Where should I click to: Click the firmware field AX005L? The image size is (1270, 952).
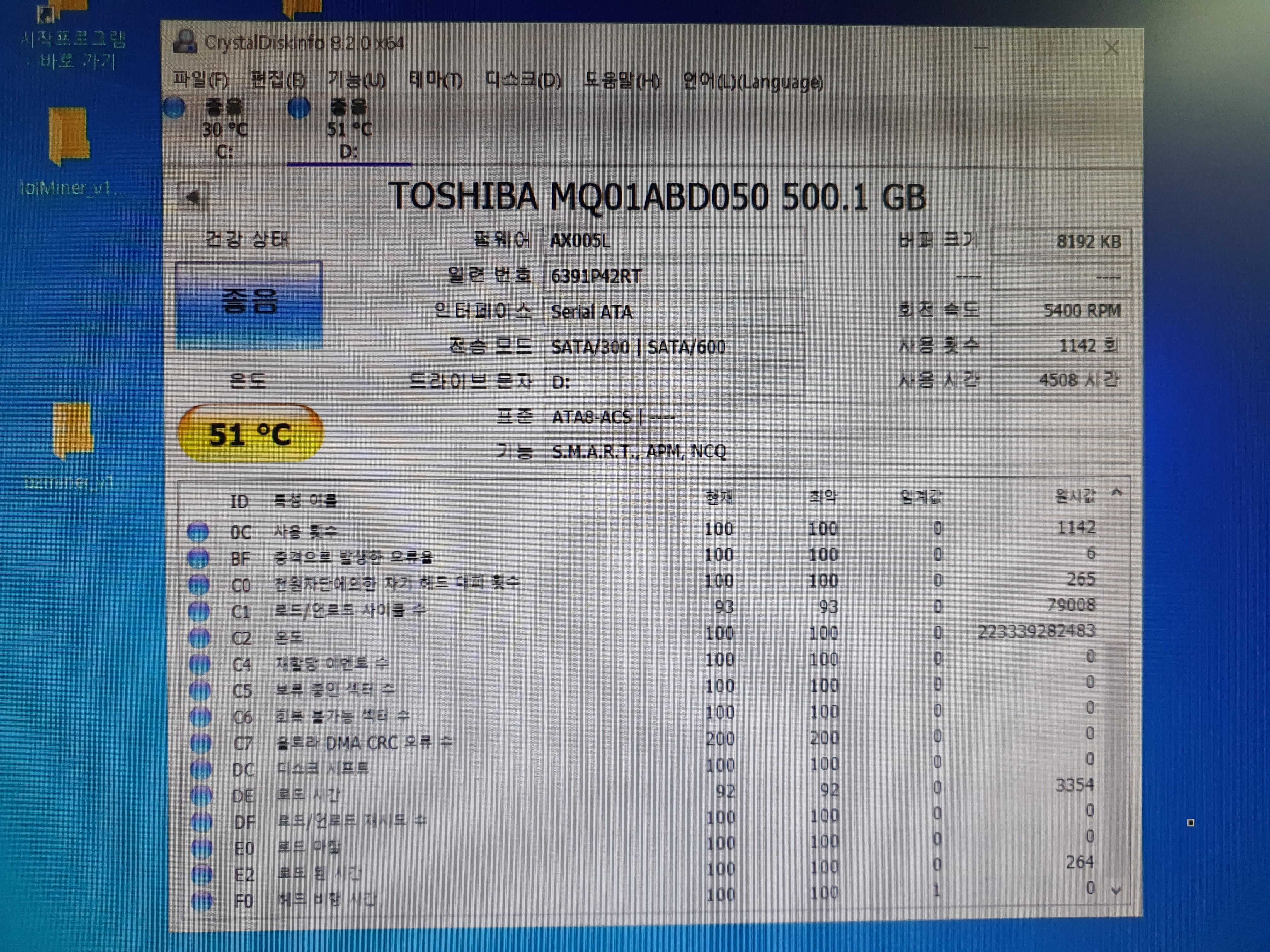(674, 241)
